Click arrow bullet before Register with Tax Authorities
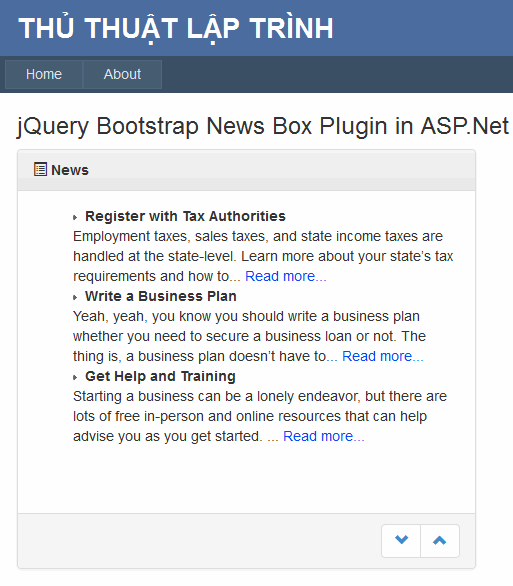 [75, 217]
